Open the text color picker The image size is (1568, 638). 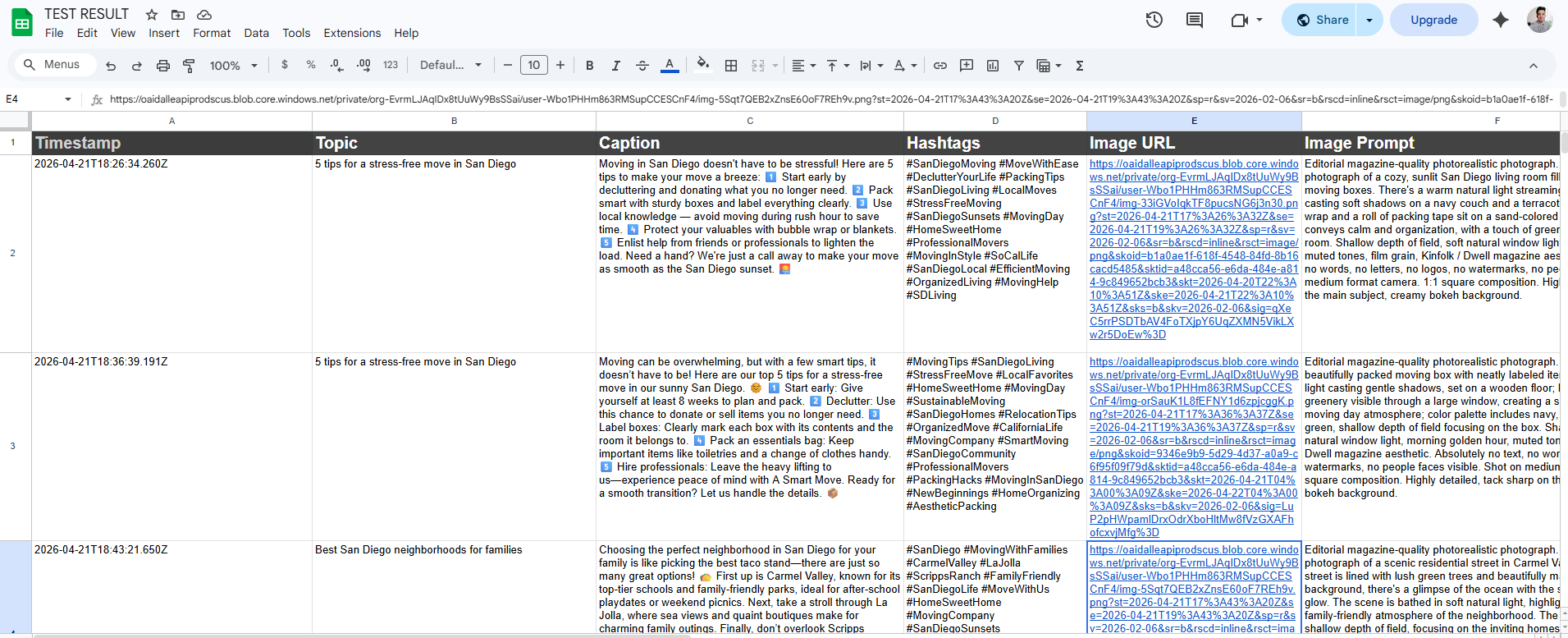click(670, 65)
